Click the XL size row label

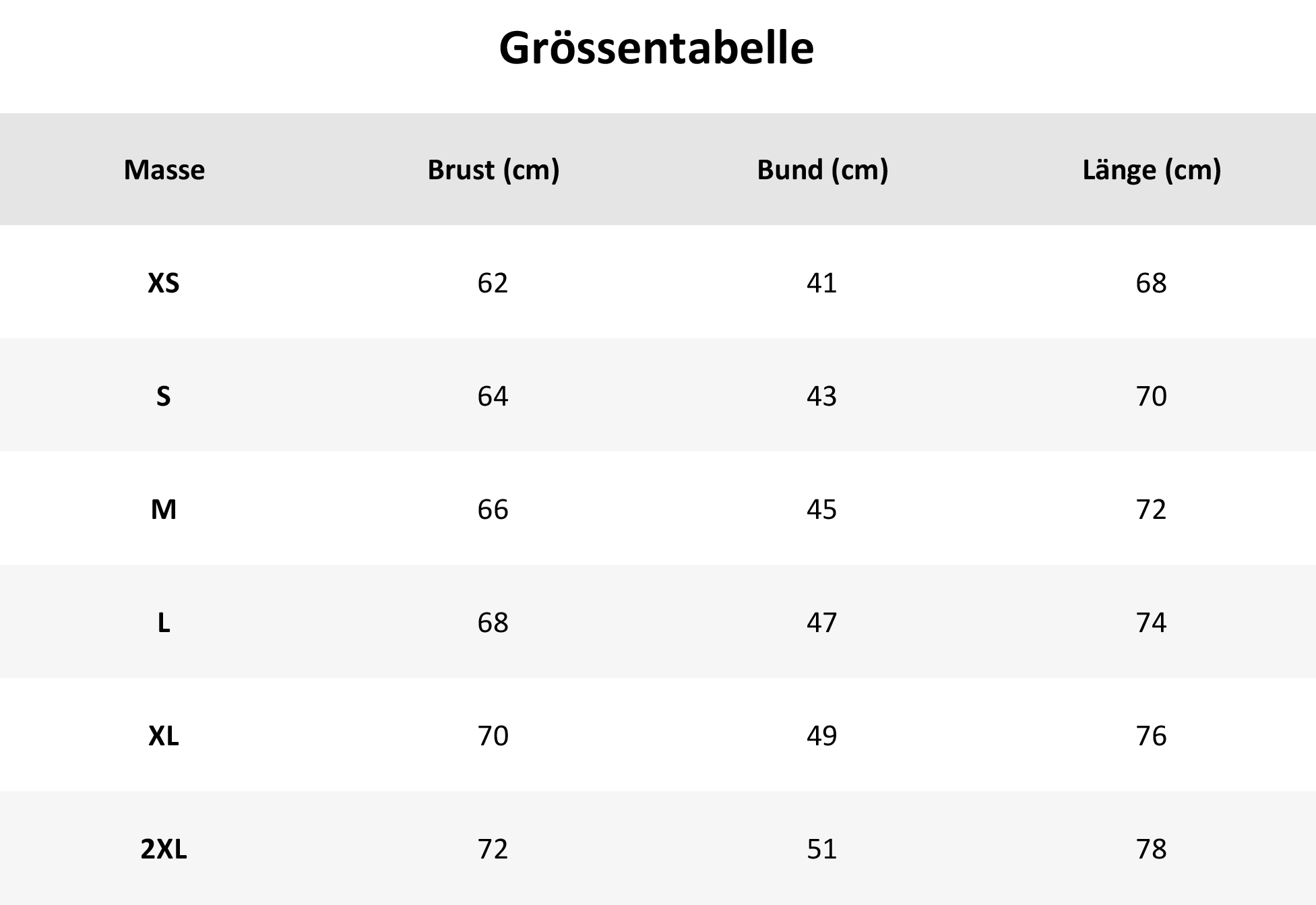[164, 736]
